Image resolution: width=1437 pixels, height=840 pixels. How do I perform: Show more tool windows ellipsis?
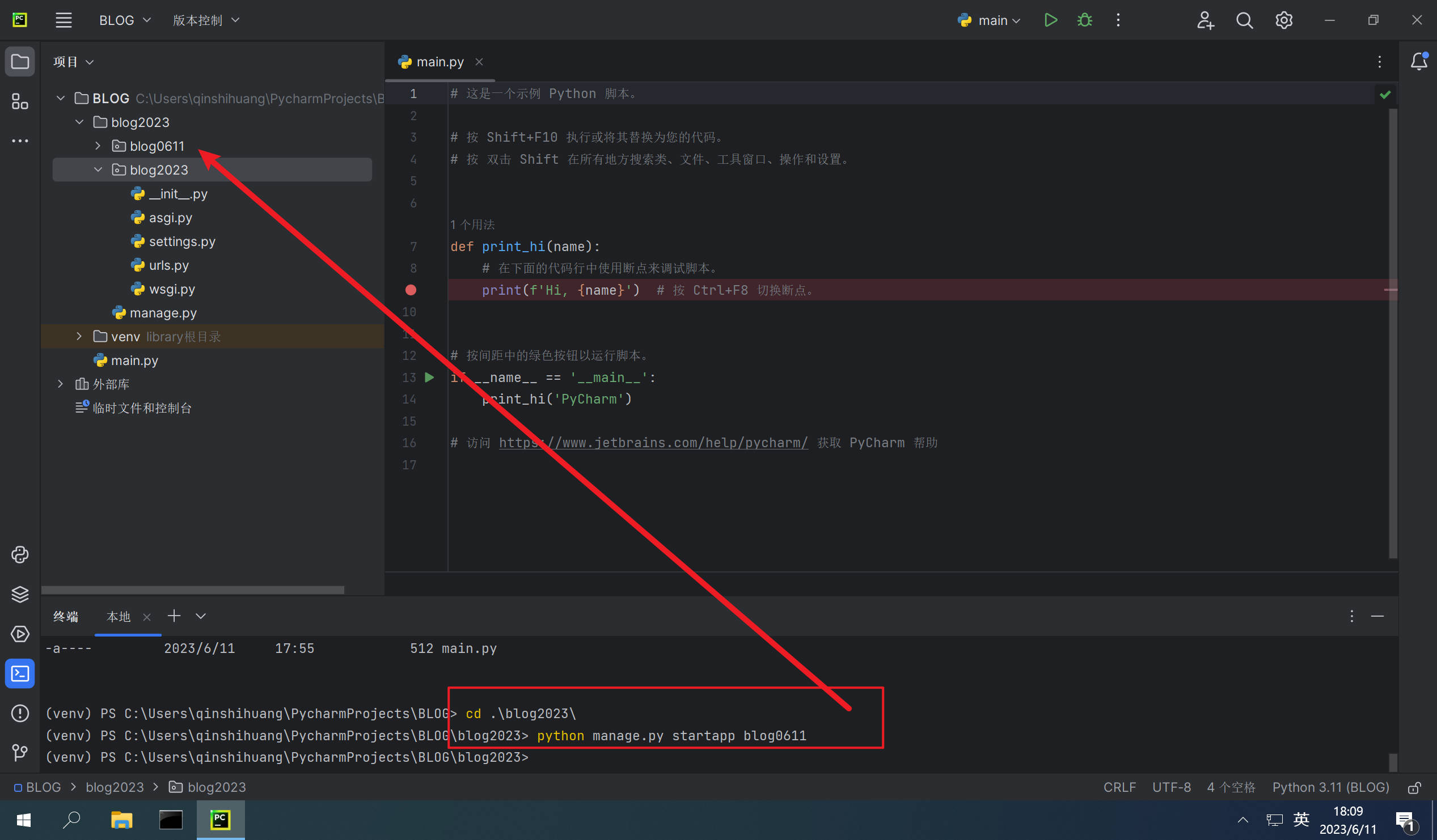[20, 140]
